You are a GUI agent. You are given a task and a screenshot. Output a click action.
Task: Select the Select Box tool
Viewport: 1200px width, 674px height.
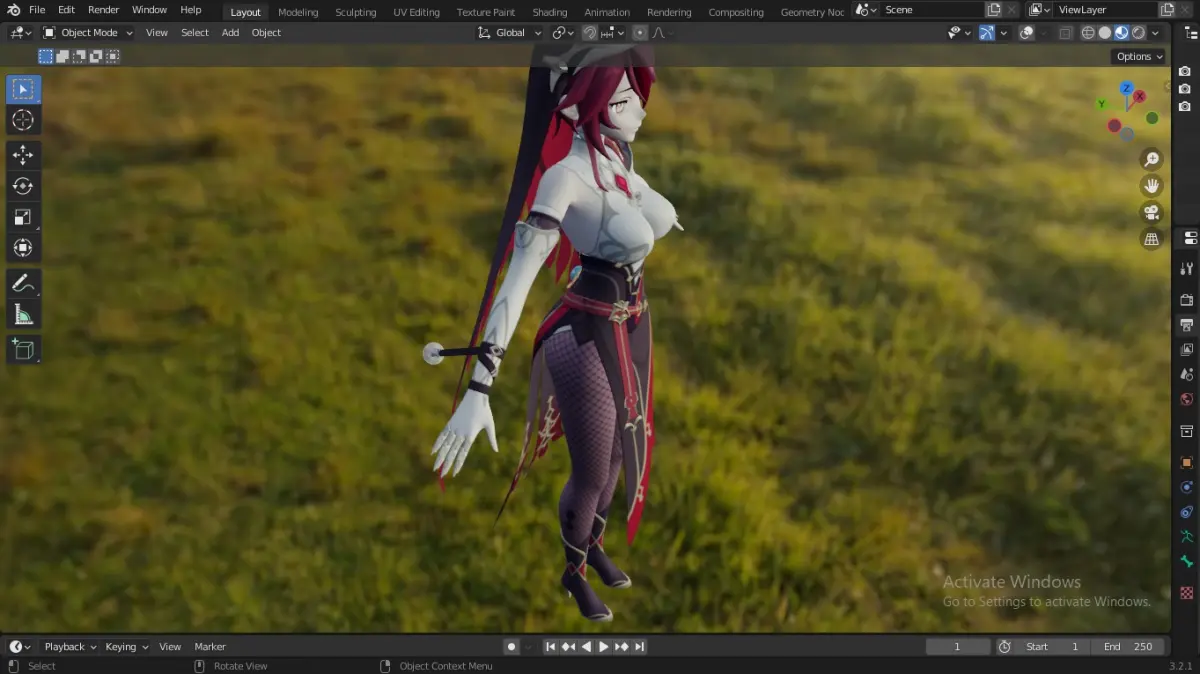coord(23,89)
